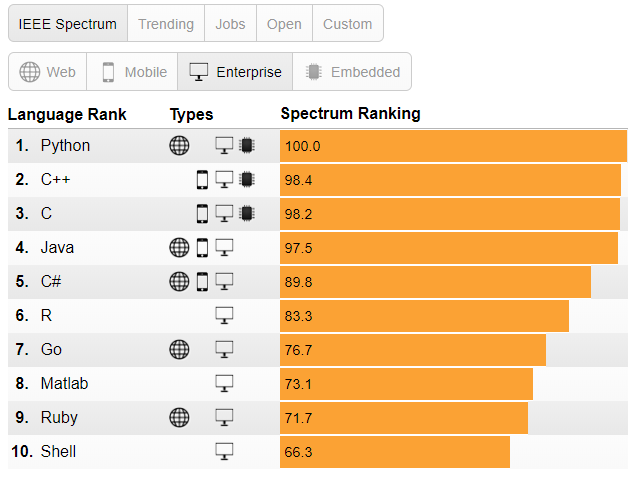This screenshot has height=480, width=638.
Task: Click the desktop monitor icon in C row
Action: pyautogui.click(x=224, y=214)
